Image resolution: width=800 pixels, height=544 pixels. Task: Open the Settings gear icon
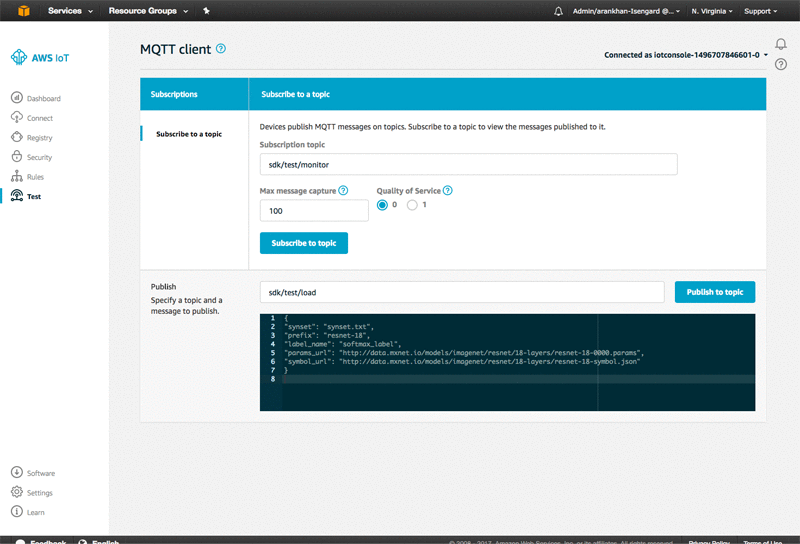pos(17,491)
